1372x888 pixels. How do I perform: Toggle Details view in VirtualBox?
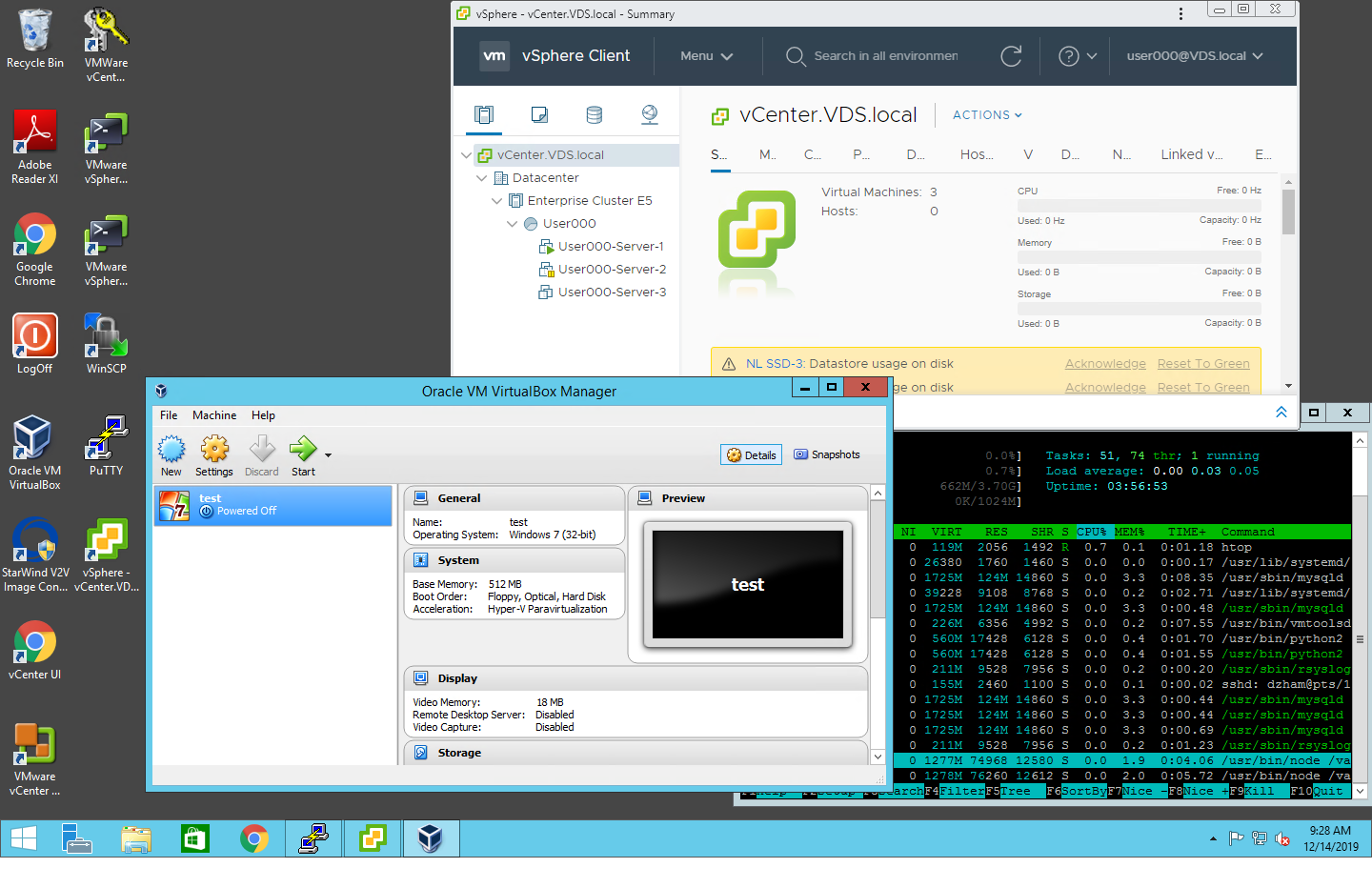tap(751, 454)
